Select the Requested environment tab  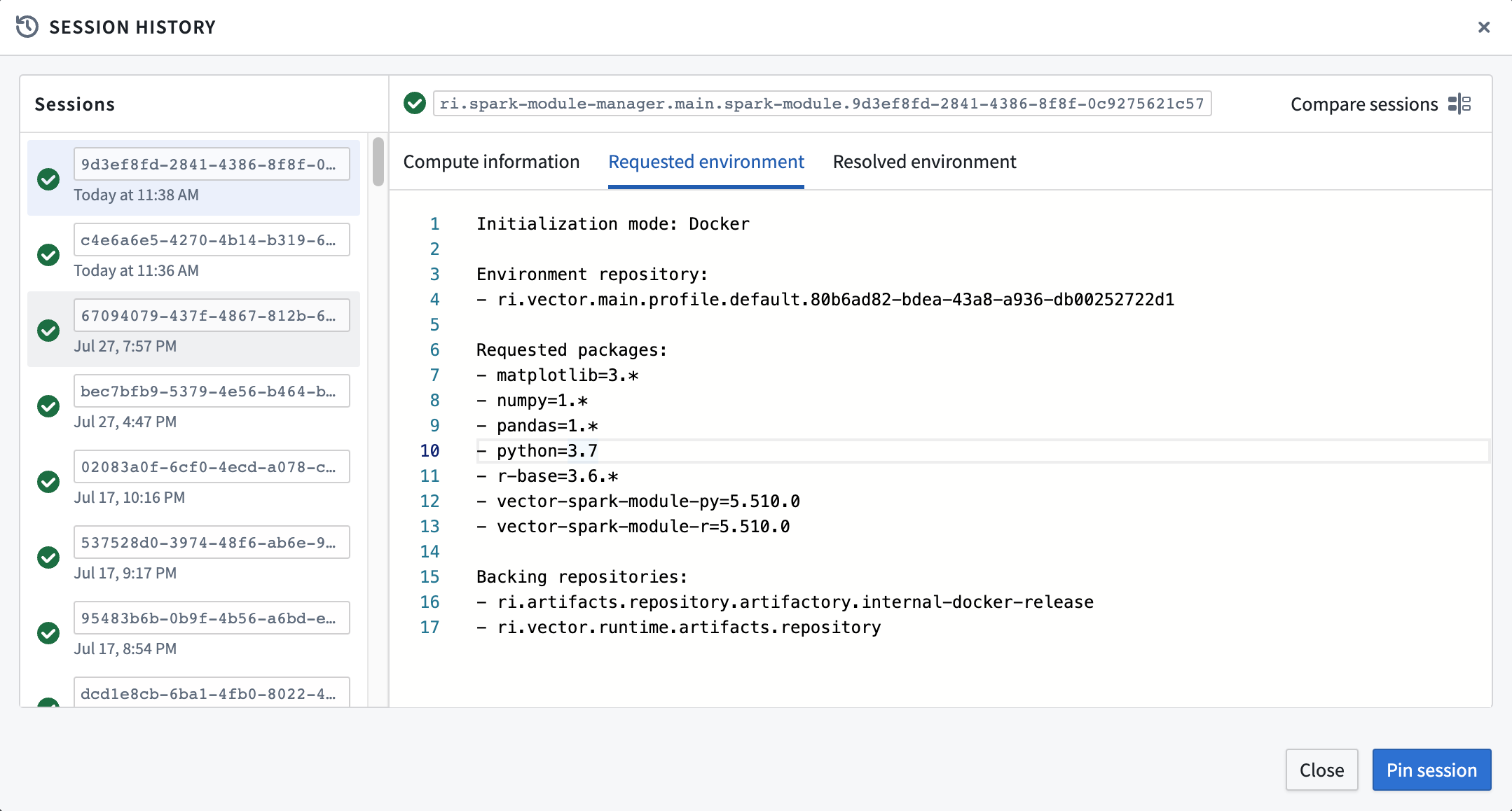[x=706, y=162]
